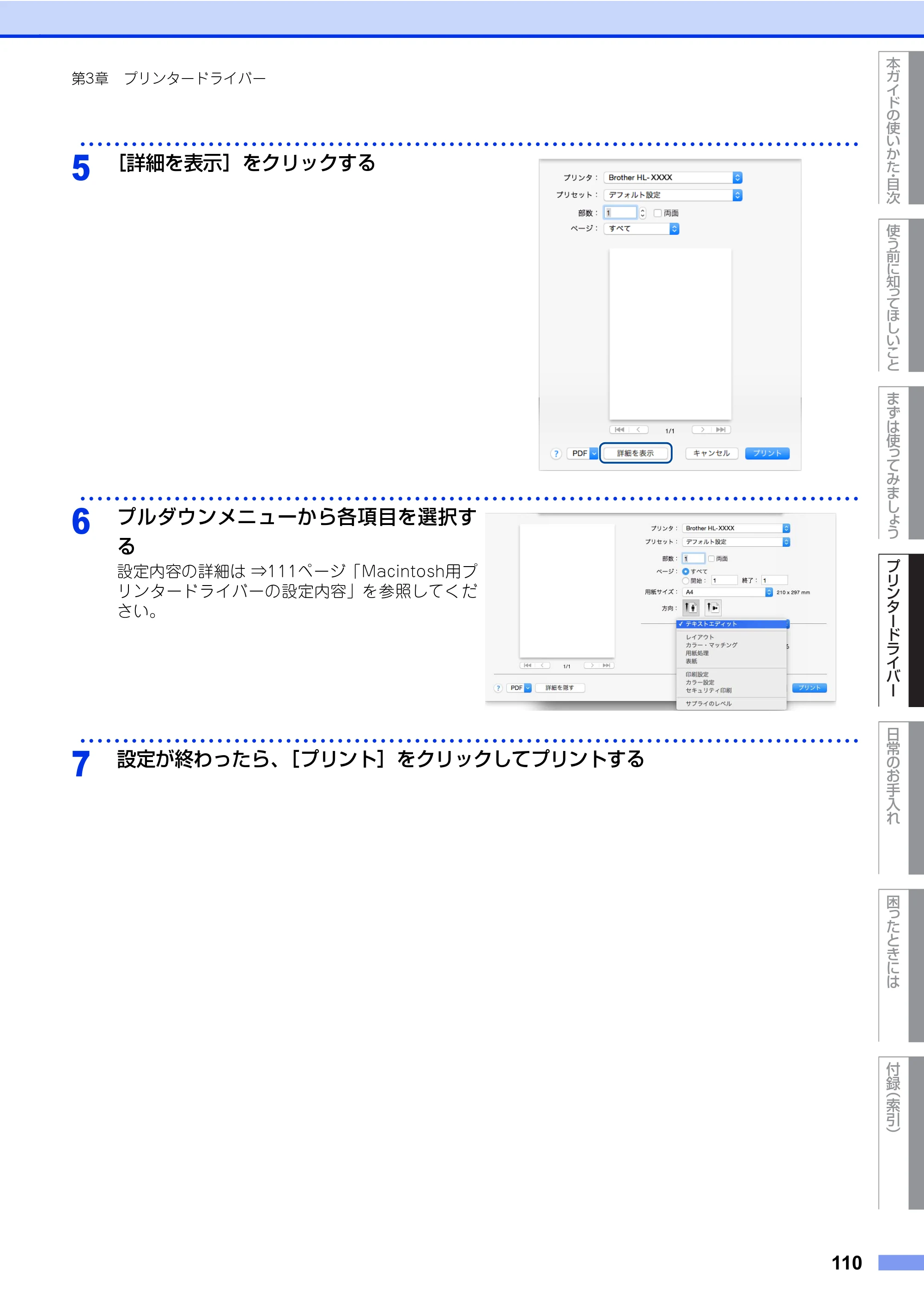Go to previous page preview in step 5 dialog

(639, 430)
